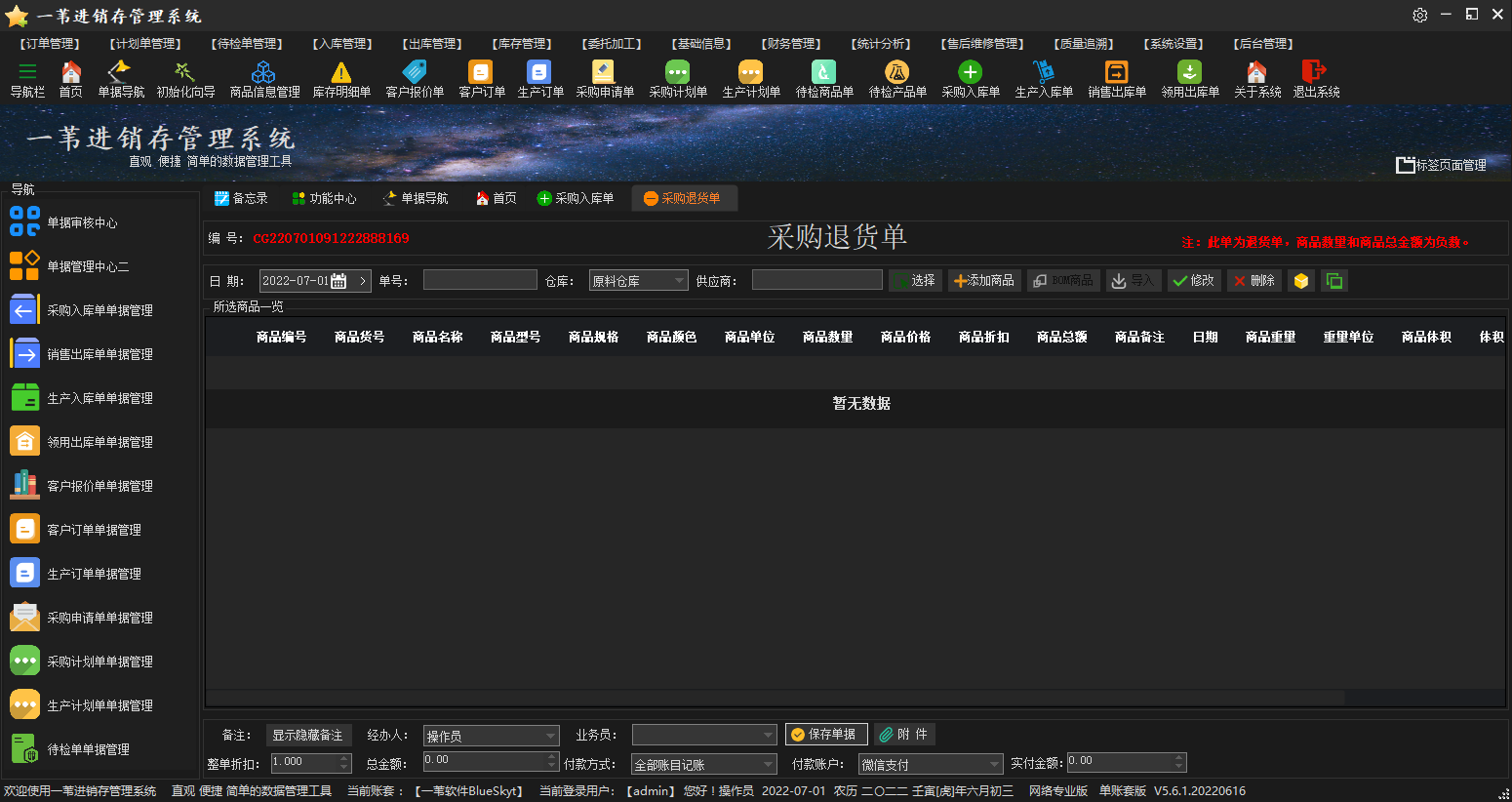
Task: Open the 统计分析 menu
Action: click(x=881, y=44)
